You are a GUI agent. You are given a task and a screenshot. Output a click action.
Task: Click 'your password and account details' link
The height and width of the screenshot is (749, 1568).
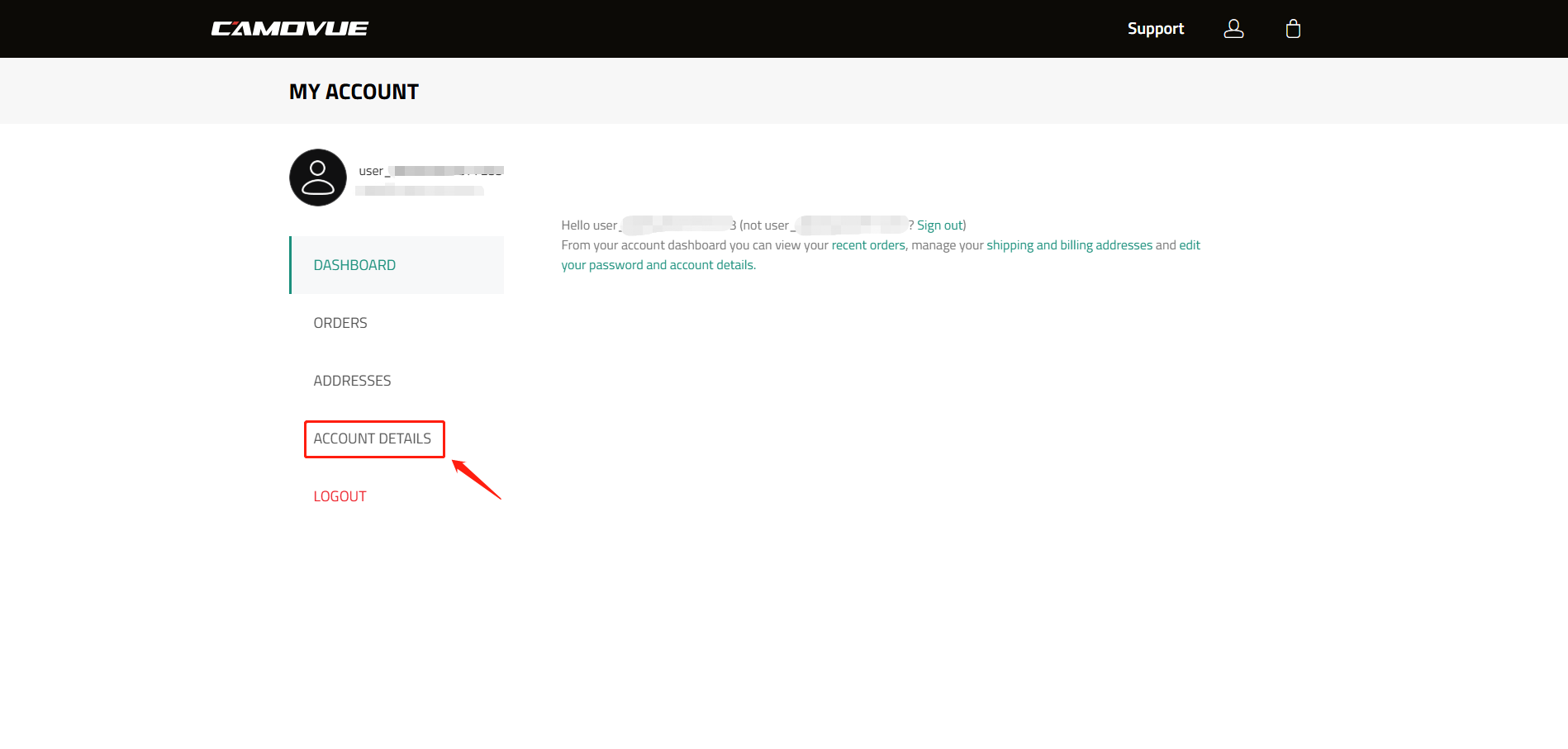click(x=658, y=265)
